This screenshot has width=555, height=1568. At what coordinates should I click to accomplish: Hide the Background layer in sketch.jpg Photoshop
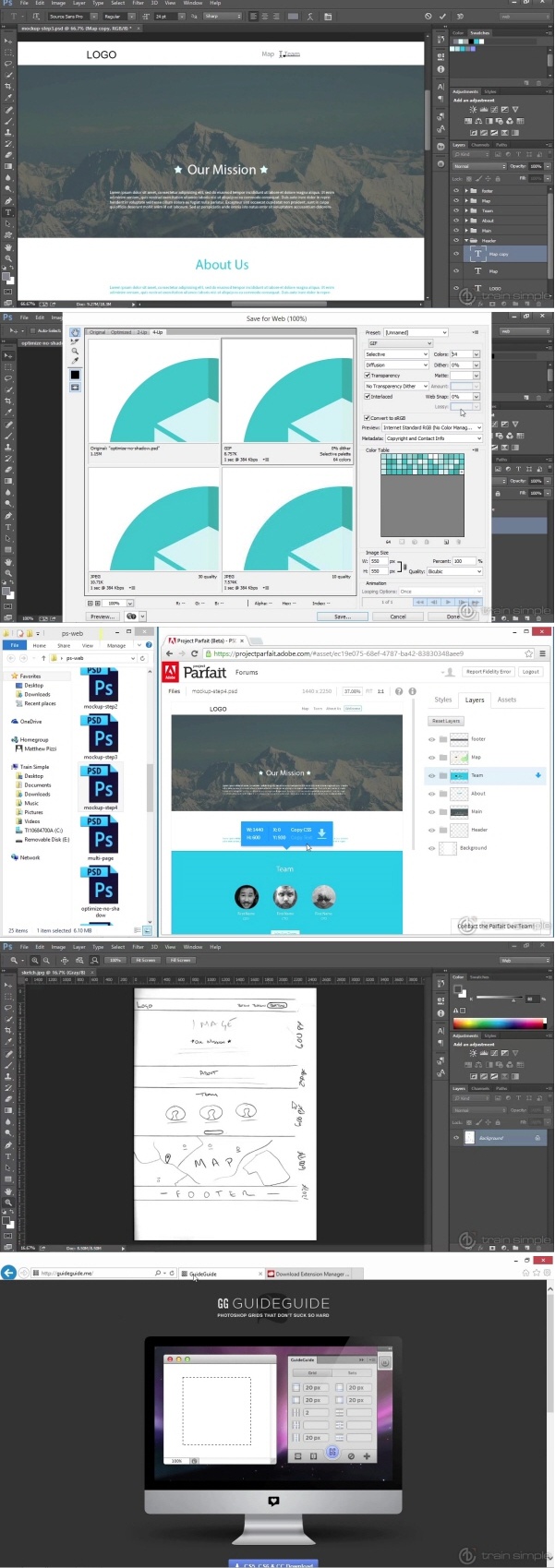[456, 1138]
